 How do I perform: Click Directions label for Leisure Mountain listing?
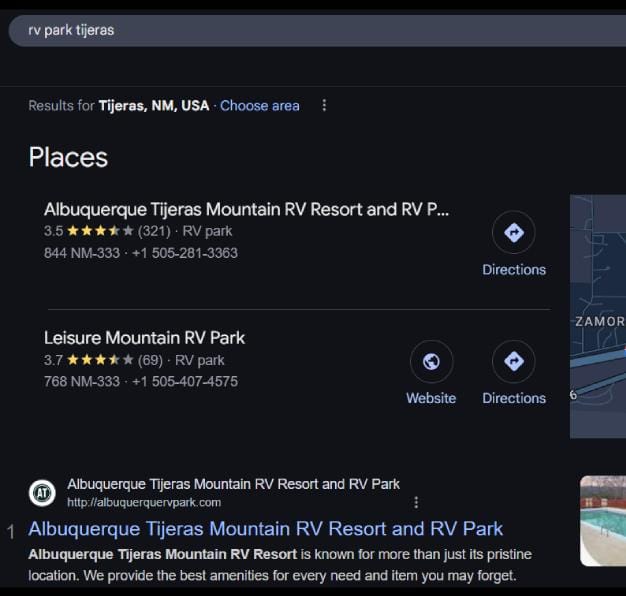514,398
